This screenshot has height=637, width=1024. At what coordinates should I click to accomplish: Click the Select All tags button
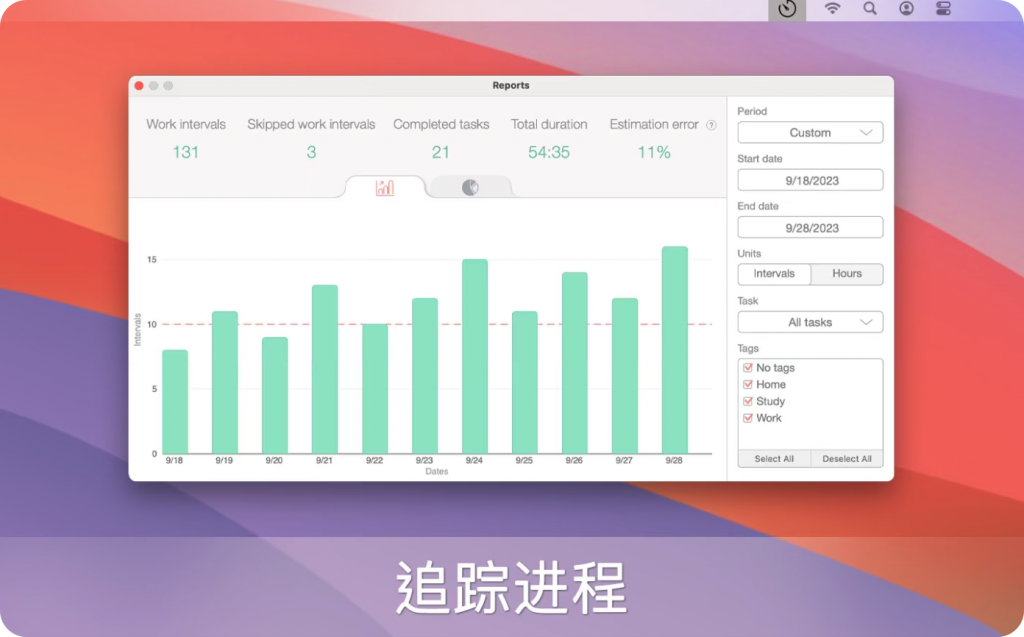click(x=773, y=458)
